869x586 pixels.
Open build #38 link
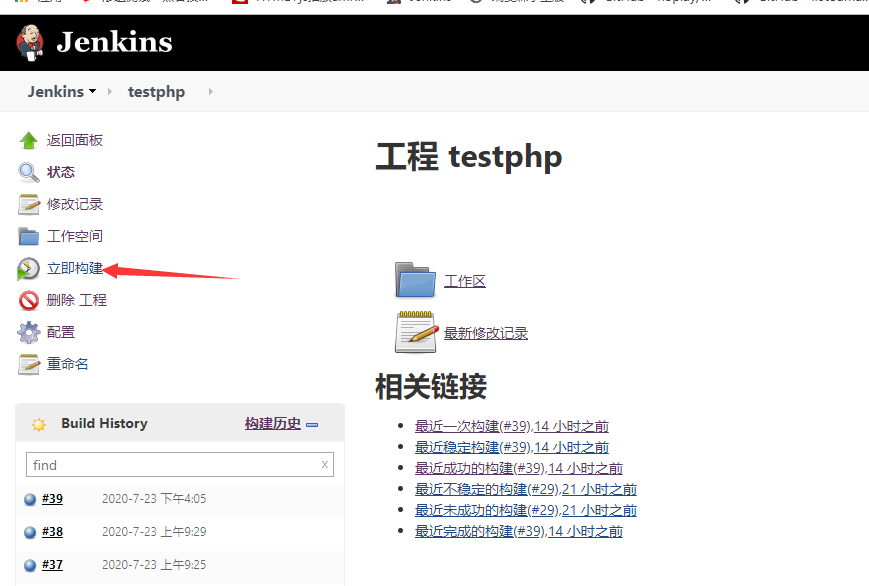pyautogui.click(x=53, y=532)
